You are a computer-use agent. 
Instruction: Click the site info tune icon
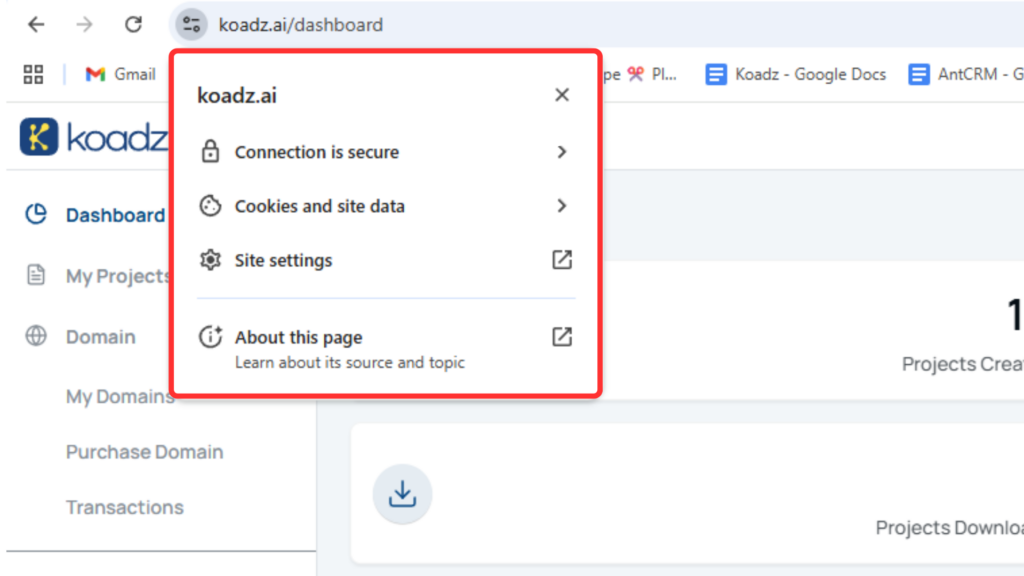pyautogui.click(x=191, y=25)
